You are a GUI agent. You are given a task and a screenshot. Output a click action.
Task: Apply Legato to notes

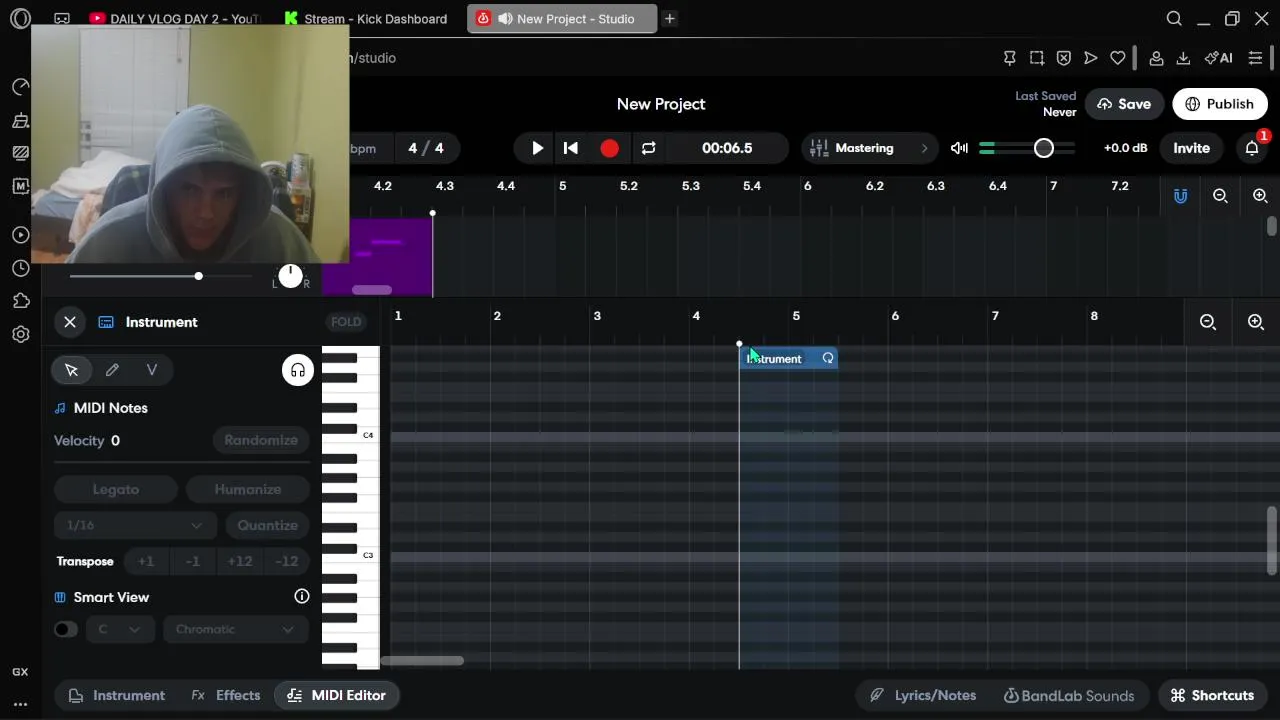[x=116, y=489]
